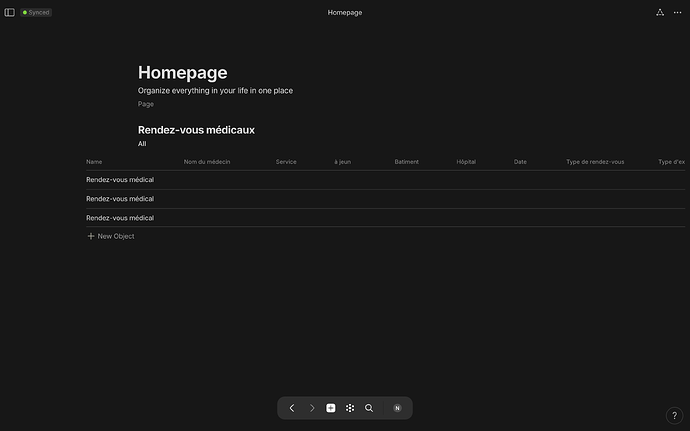The height and width of the screenshot is (431, 690).
Task: Open the second Rendez-vous médical row
Action: [x=120, y=199]
